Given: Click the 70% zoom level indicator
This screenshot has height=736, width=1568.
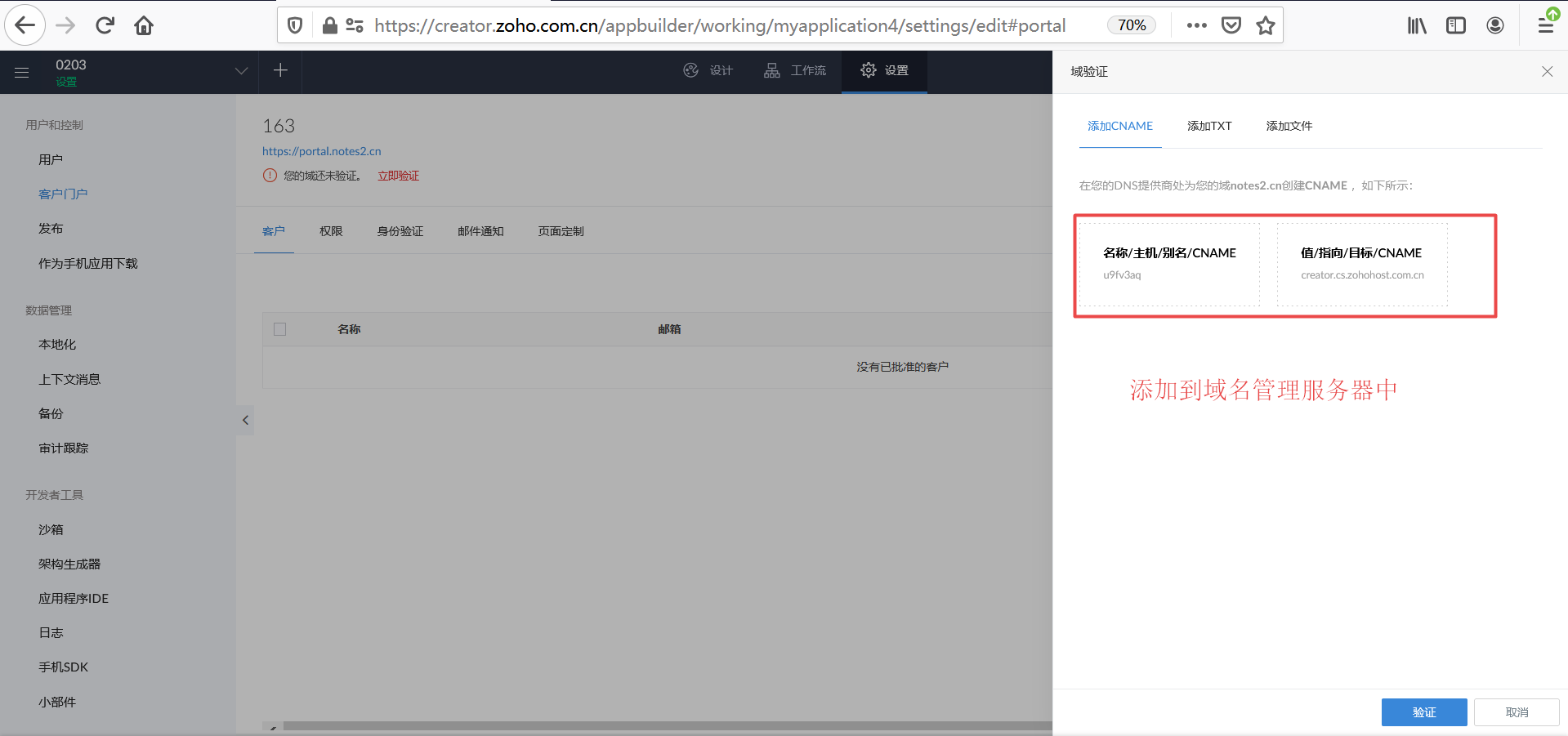Looking at the screenshot, I should point(1132,25).
